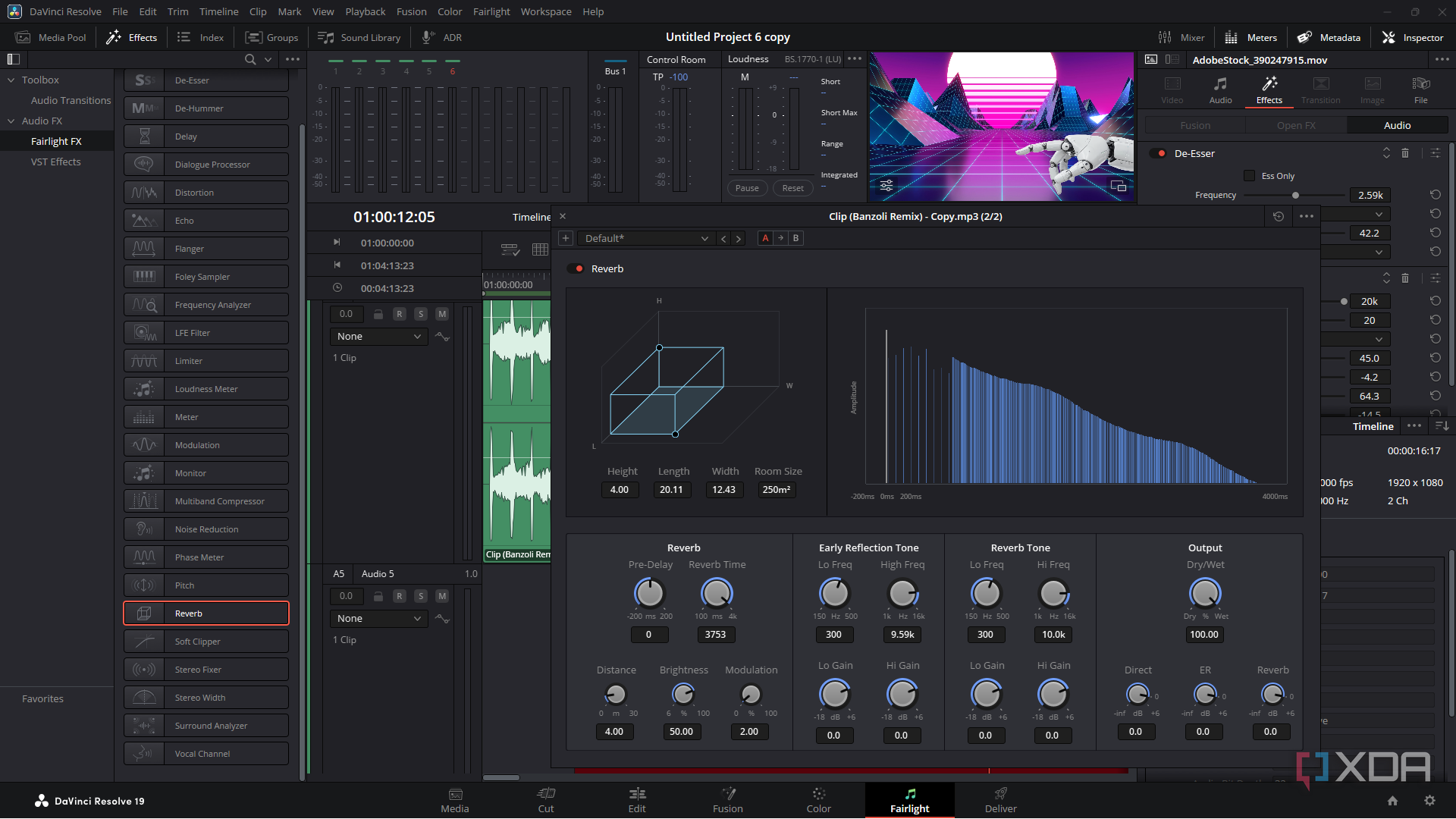Open the Mixer panel

tap(1181, 37)
